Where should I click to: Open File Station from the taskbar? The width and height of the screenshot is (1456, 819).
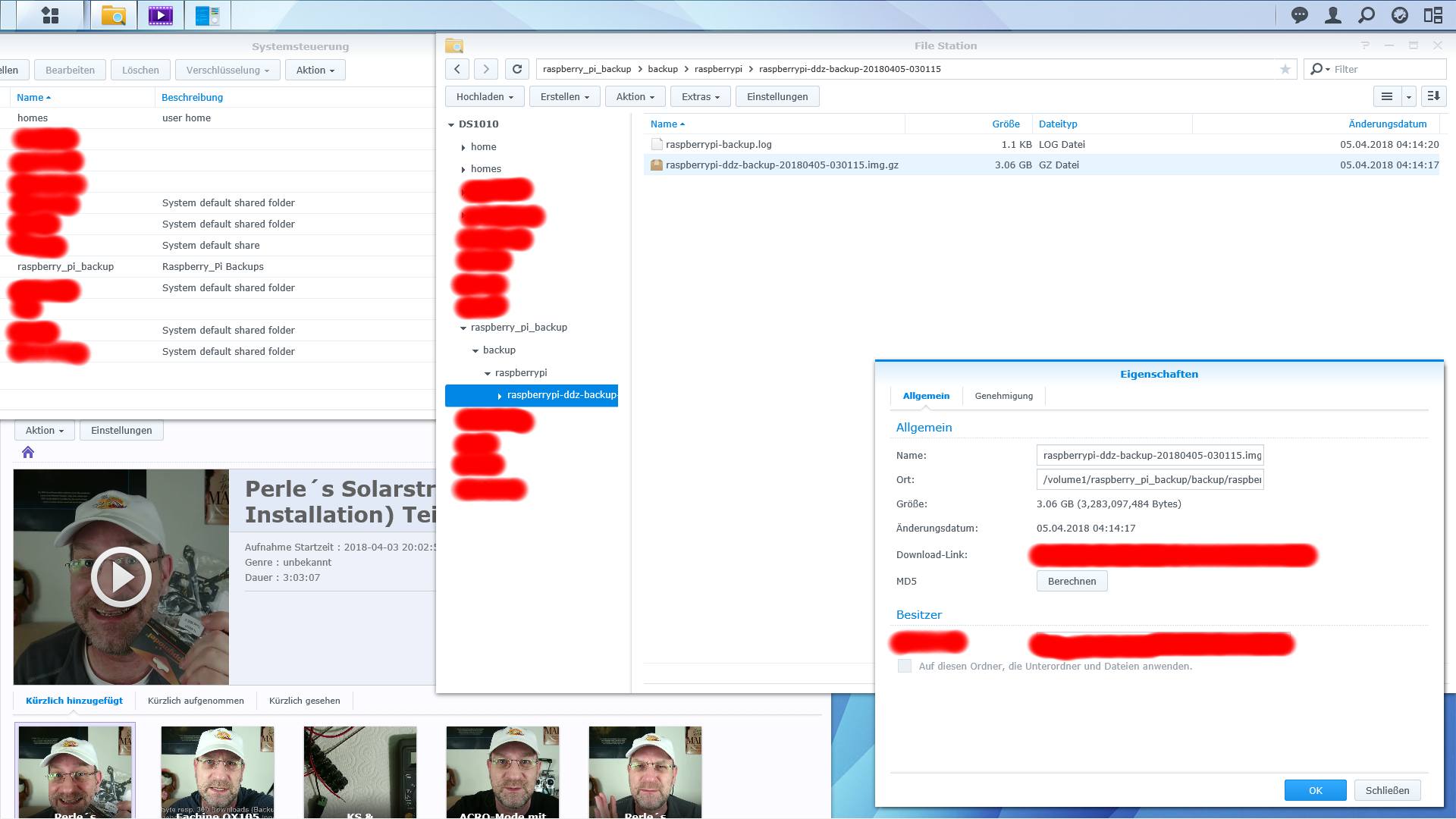click(x=114, y=15)
